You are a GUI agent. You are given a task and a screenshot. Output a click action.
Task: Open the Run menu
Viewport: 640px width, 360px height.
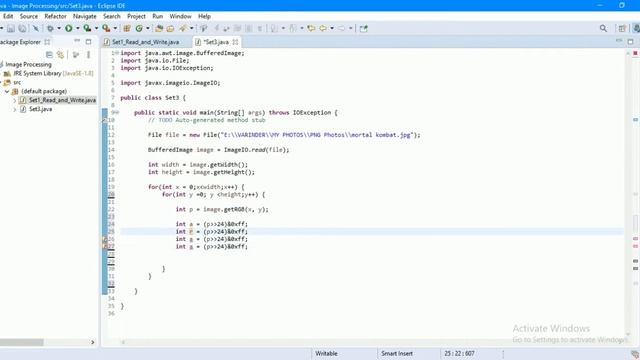(x=158, y=16)
